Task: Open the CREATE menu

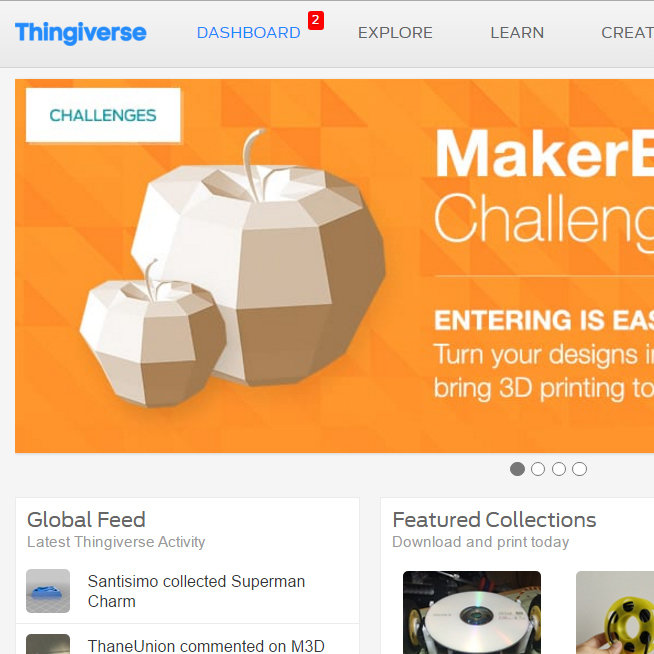Action: pos(627,33)
